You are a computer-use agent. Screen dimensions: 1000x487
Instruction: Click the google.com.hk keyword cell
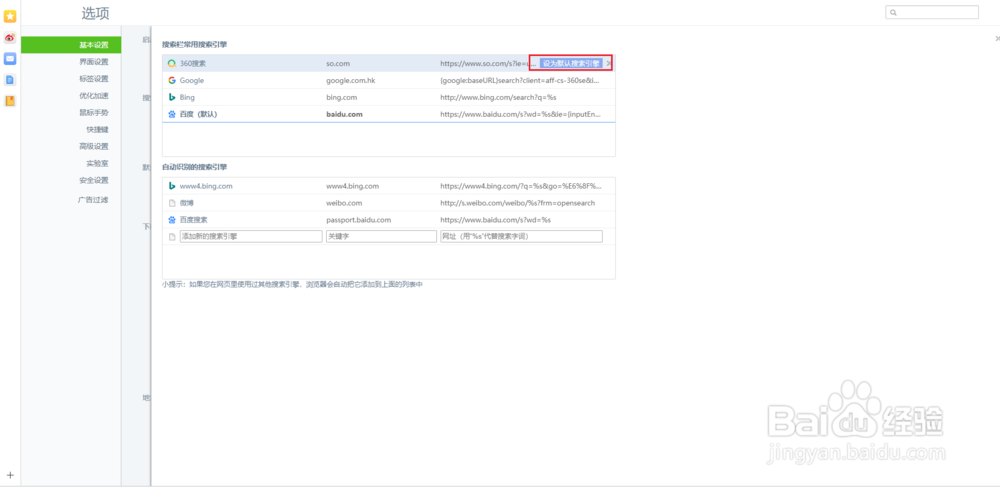[351, 80]
